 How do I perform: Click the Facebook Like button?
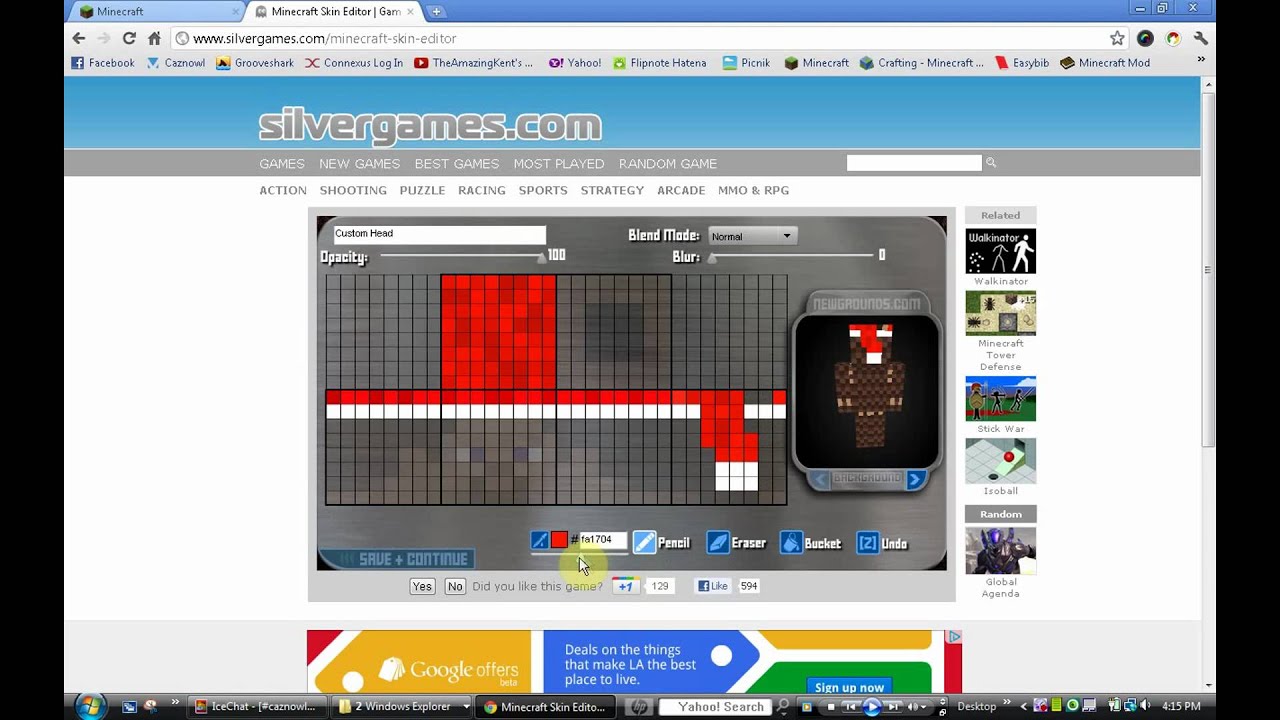[713, 586]
